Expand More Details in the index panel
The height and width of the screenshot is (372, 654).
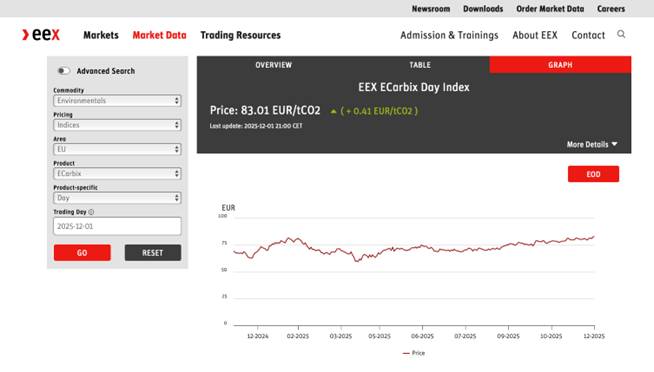[x=591, y=144]
